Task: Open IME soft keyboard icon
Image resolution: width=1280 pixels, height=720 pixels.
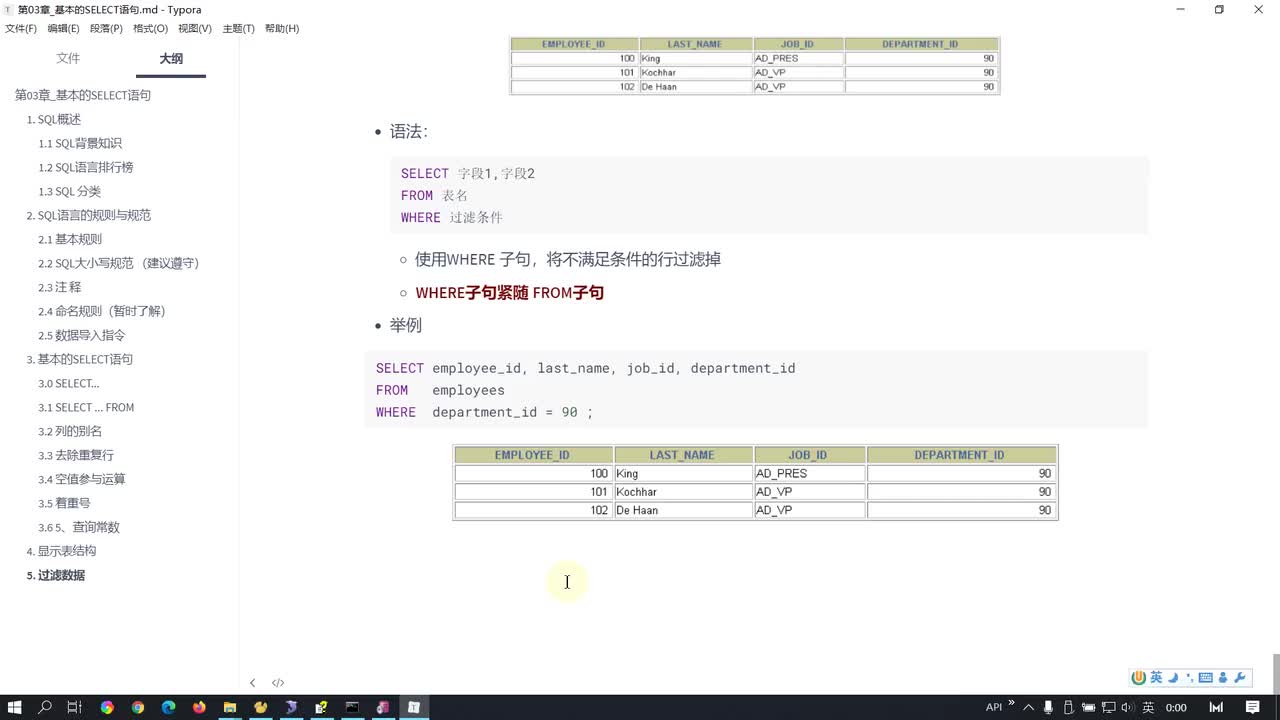Action: click(x=1206, y=677)
